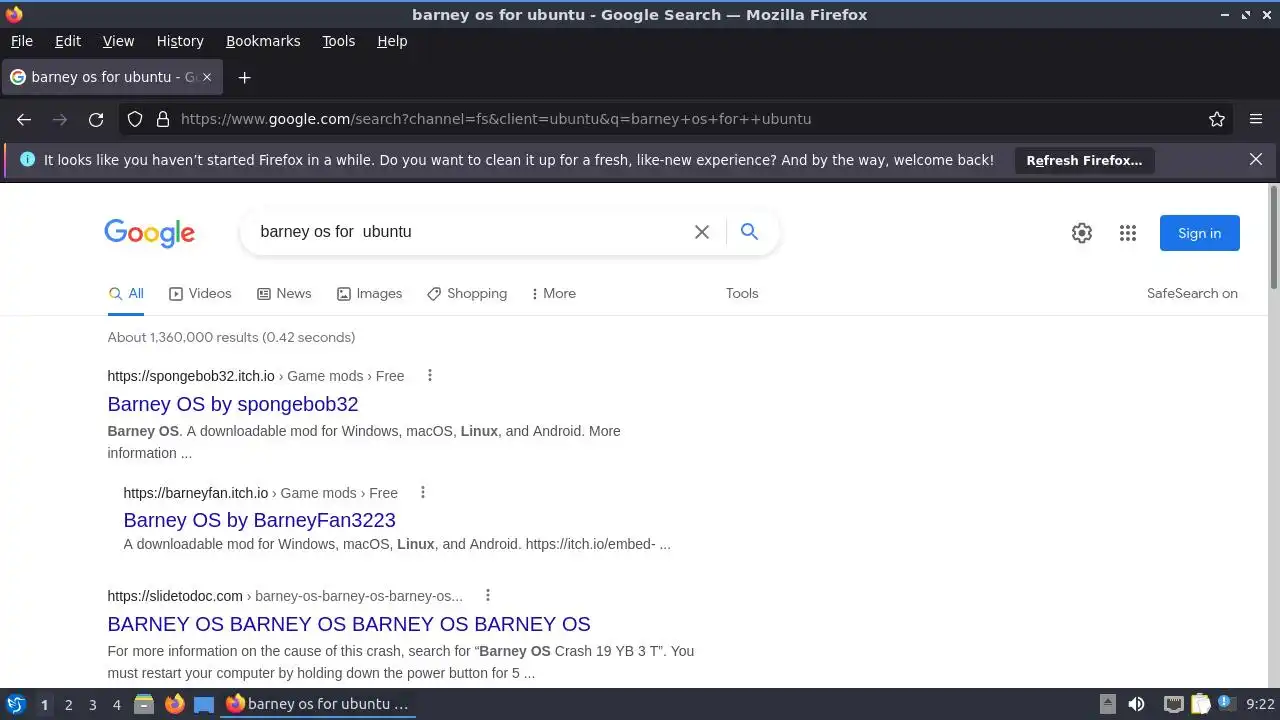Click the page vertical scrollbar thumb
1280x720 pixels.
click(1273, 236)
